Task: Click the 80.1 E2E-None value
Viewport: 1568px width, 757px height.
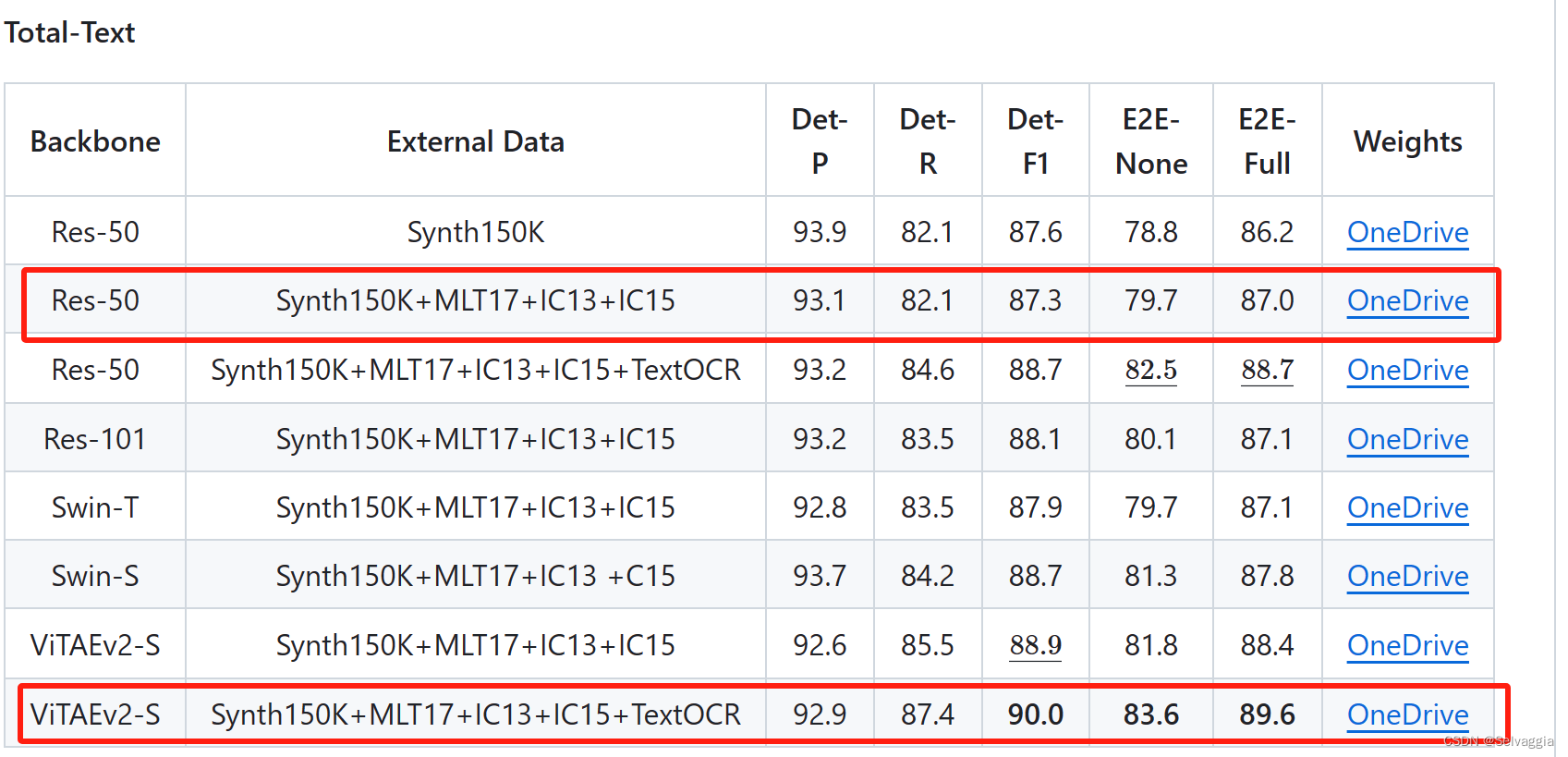Action: [x=1151, y=439]
